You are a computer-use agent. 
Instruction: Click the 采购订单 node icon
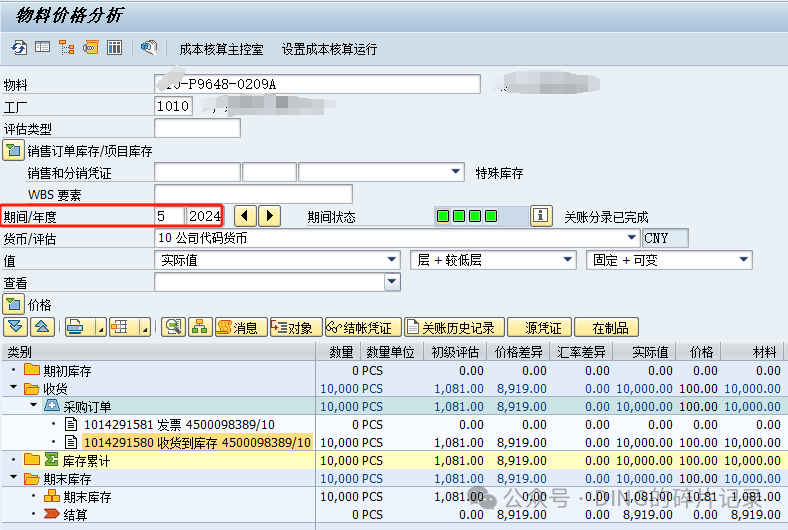click(52, 406)
